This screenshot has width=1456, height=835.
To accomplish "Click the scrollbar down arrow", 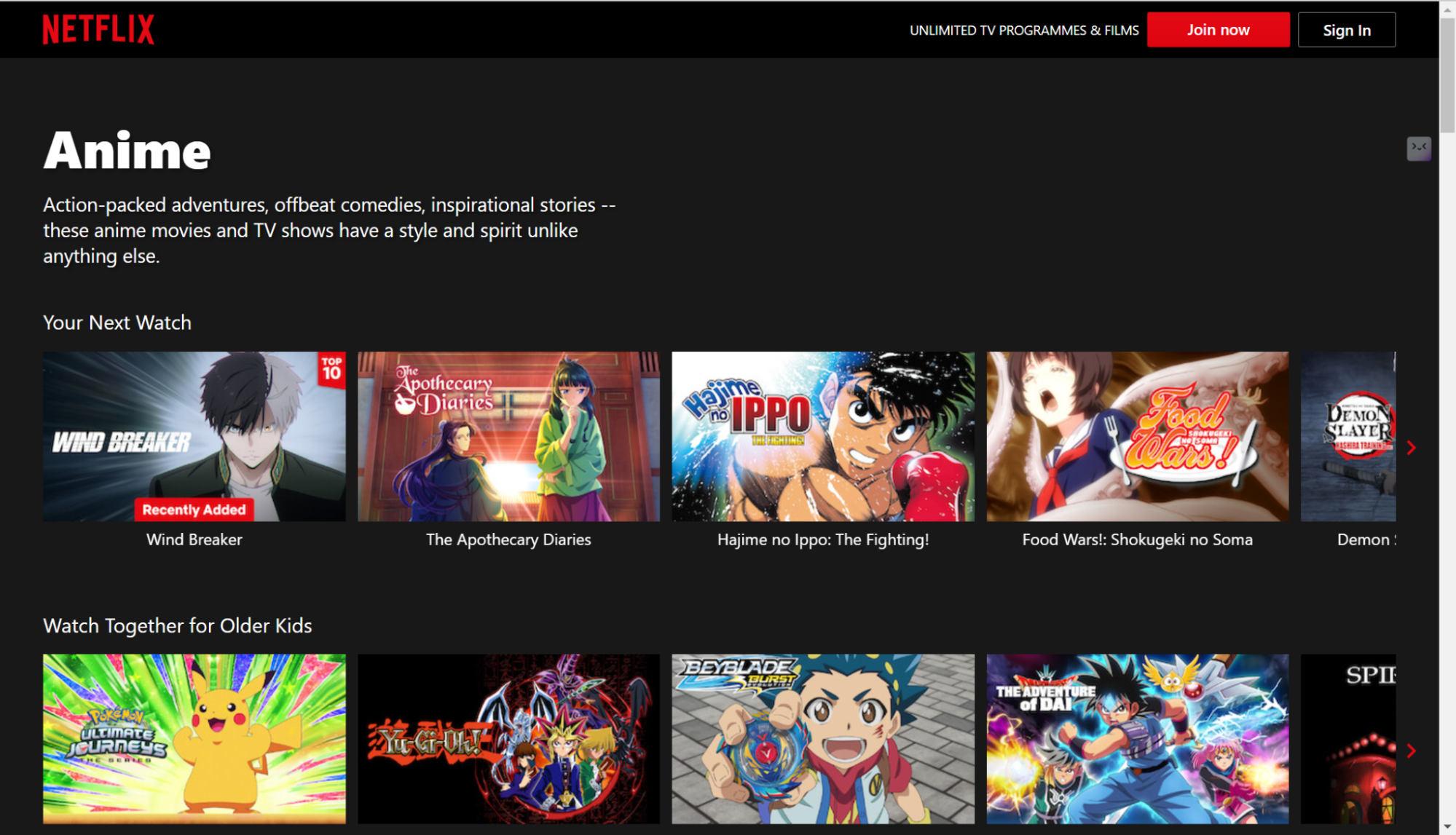I will point(1447,827).
